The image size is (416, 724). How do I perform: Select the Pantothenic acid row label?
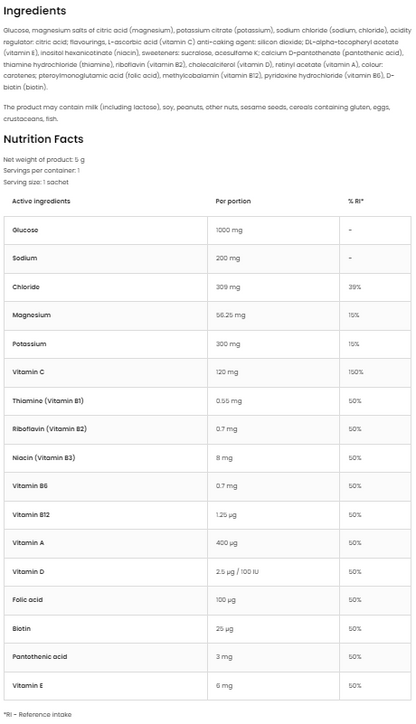coord(40,657)
